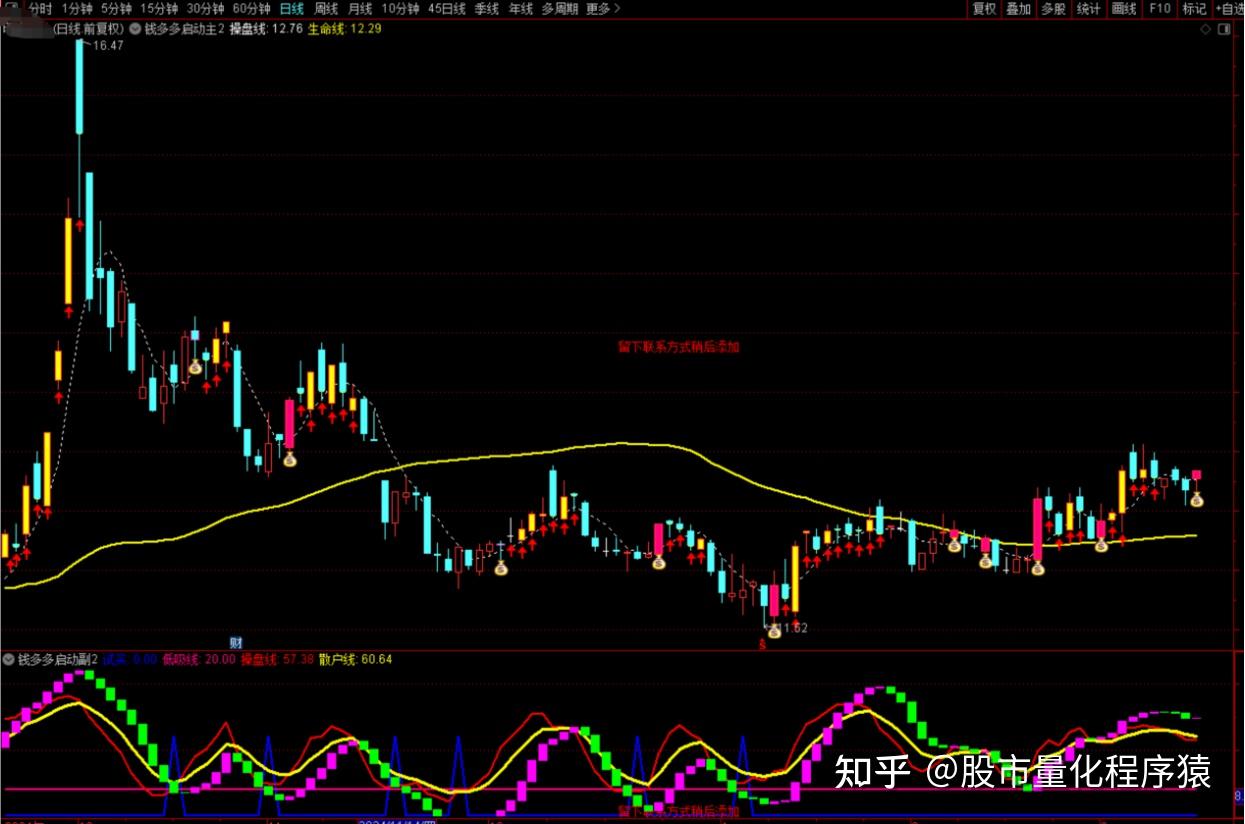Select the 10分钟 period tab
Viewport: 1245px width, 824px height.
[x=400, y=8]
